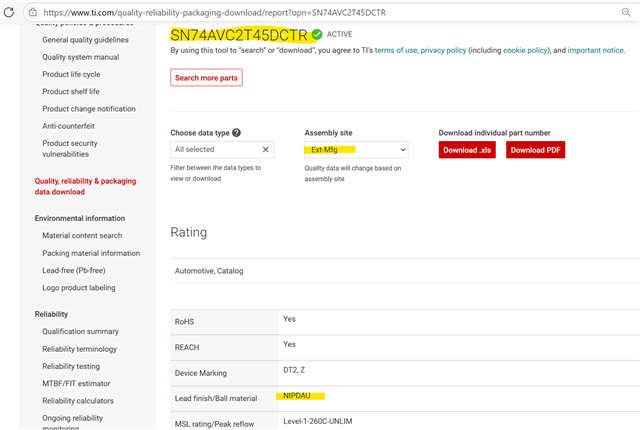Open the data type help question icon
Screen dimensions: 640x430
click(236, 133)
